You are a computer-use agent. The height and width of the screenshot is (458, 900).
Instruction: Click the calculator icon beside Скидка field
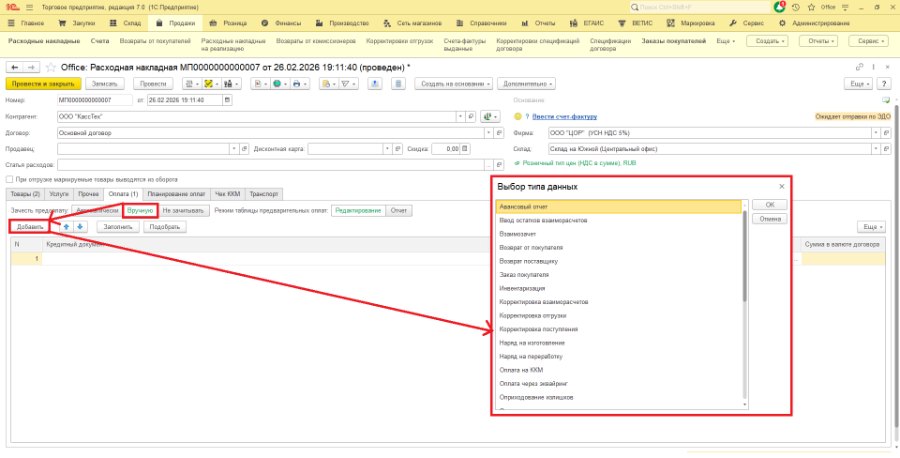pos(465,149)
